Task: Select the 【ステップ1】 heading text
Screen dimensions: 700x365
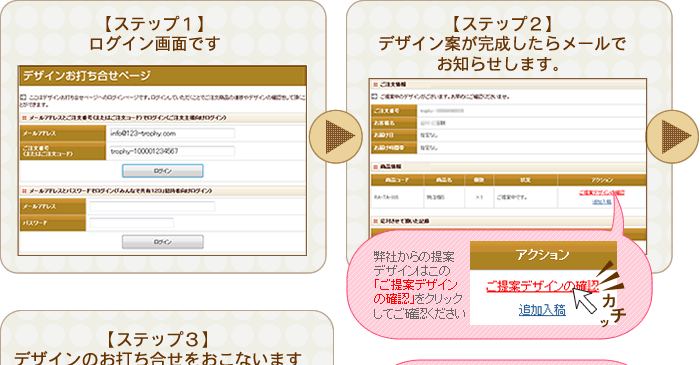Action: click(155, 24)
